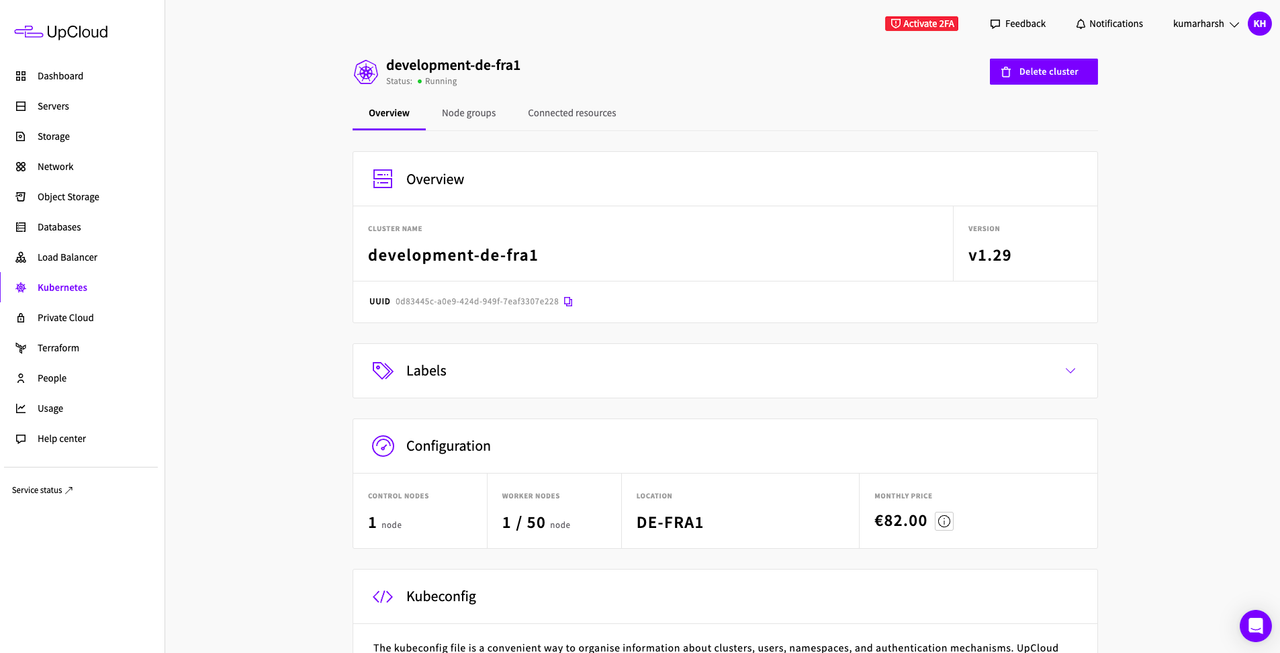The image size is (1280, 653).
Task: Click the Labels tag icon
Action: tap(383, 371)
